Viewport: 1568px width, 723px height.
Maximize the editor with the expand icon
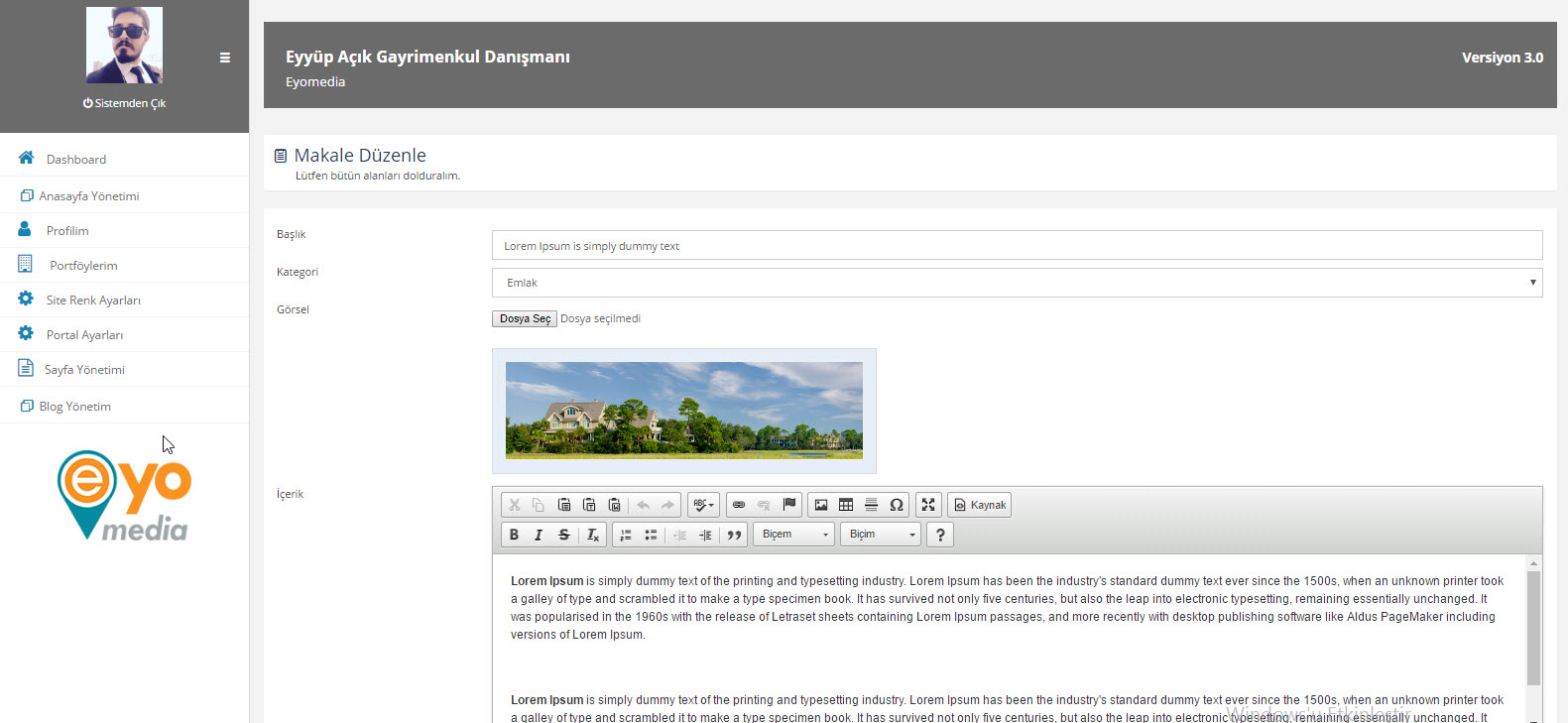point(928,505)
